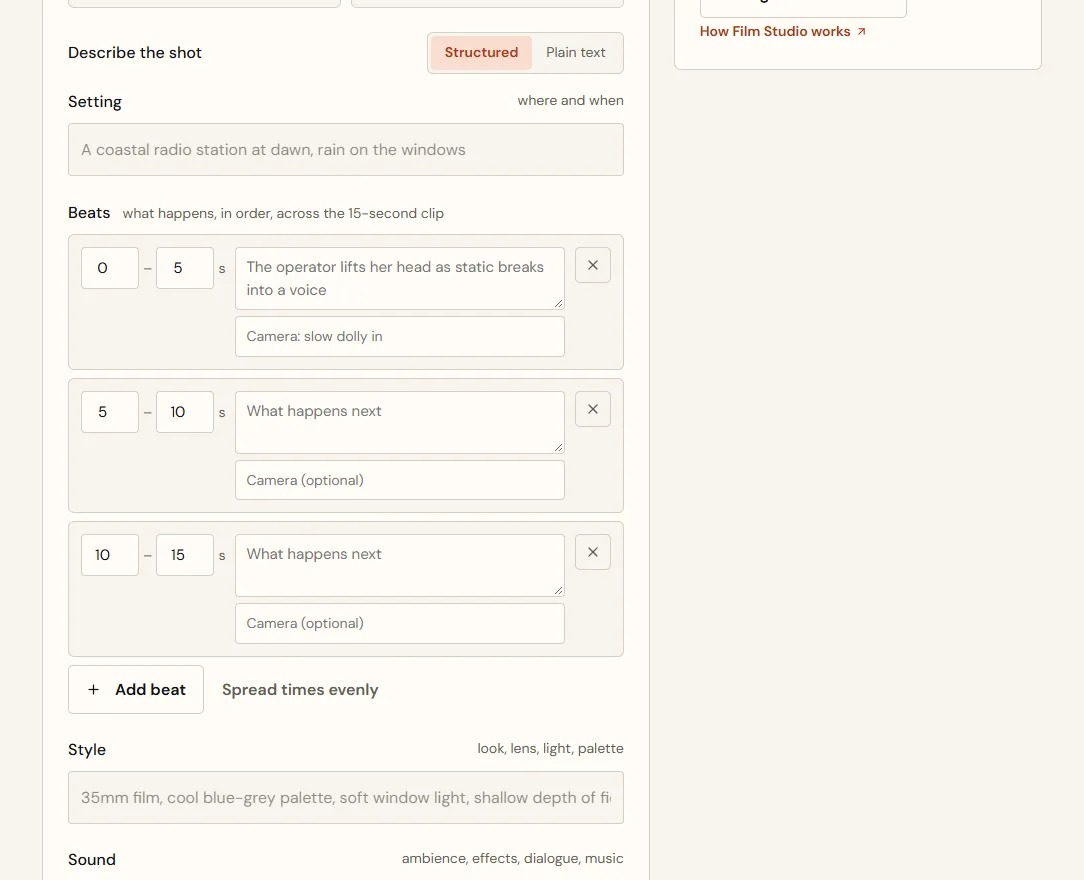Click second beat What happens next textarea
The width and height of the screenshot is (1084, 880).
[x=400, y=422]
